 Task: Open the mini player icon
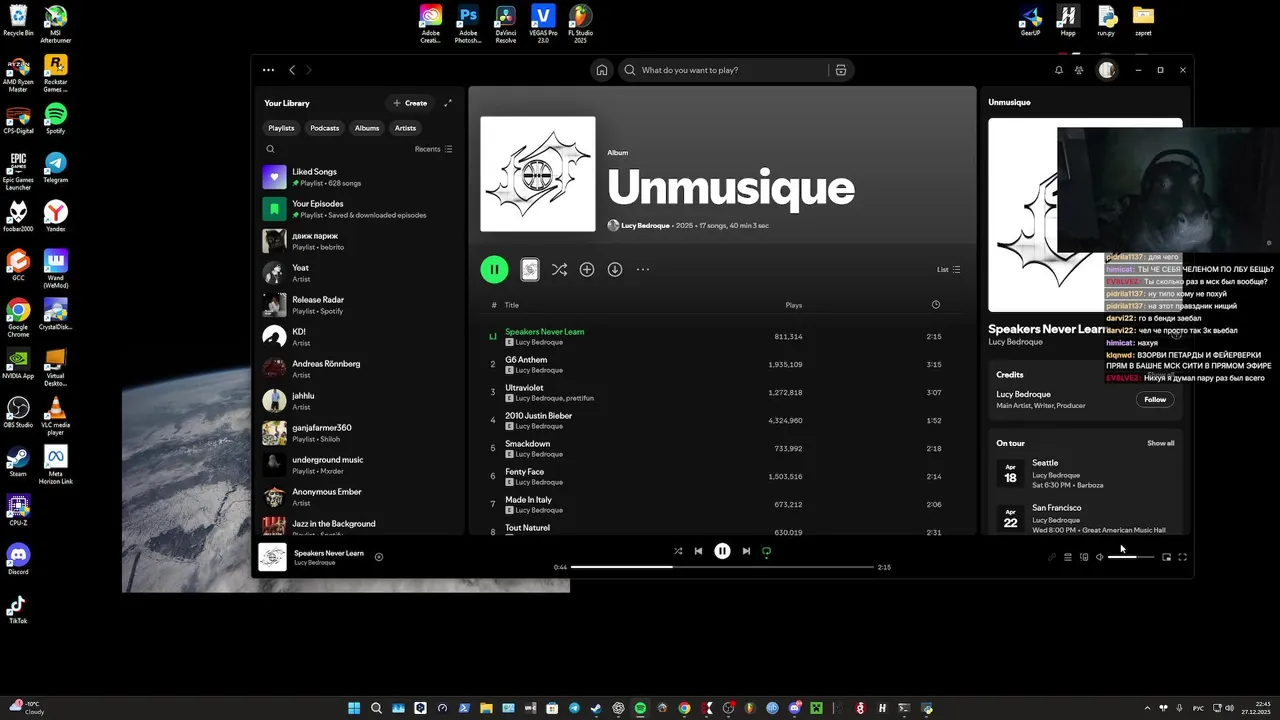click(1166, 557)
